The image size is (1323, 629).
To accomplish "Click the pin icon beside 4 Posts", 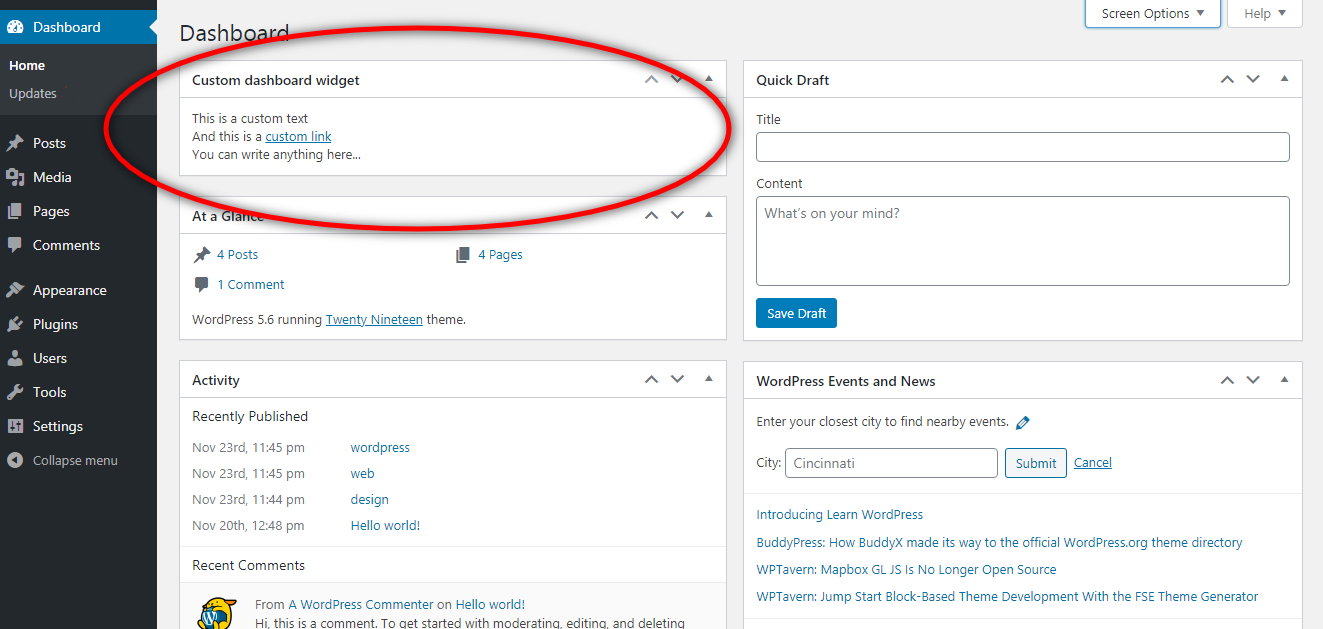I will coord(202,255).
